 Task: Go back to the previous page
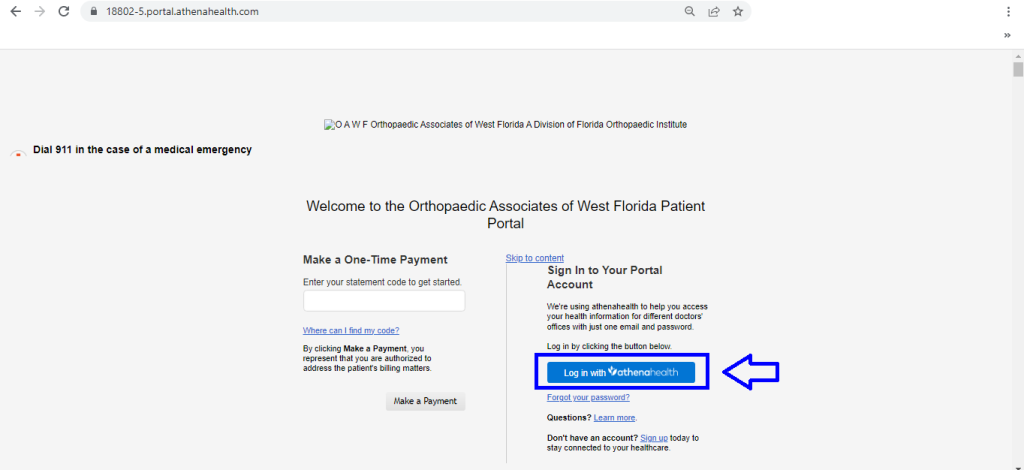(16, 11)
